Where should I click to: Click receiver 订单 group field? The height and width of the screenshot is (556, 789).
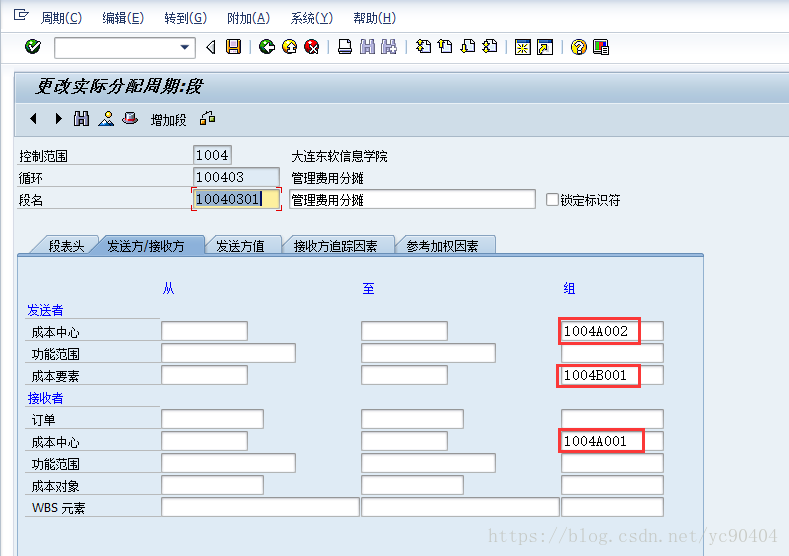point(612,419)
